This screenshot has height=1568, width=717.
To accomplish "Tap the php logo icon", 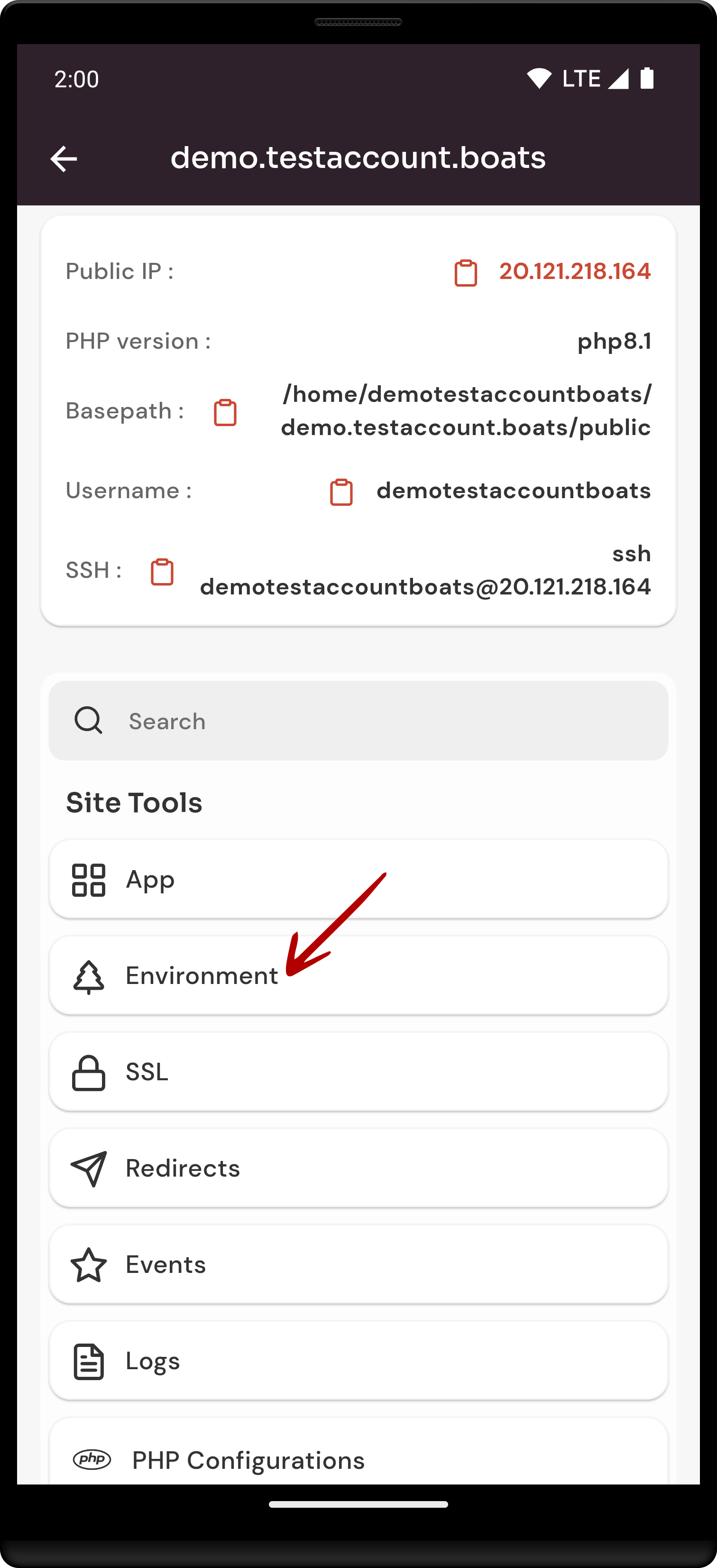I will pos(92,1459).
